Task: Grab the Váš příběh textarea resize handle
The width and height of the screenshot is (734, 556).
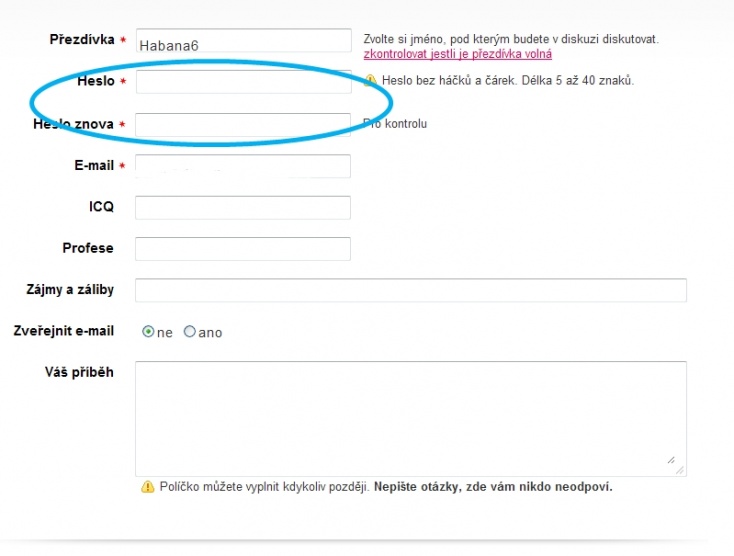Action: click(679, 468)
